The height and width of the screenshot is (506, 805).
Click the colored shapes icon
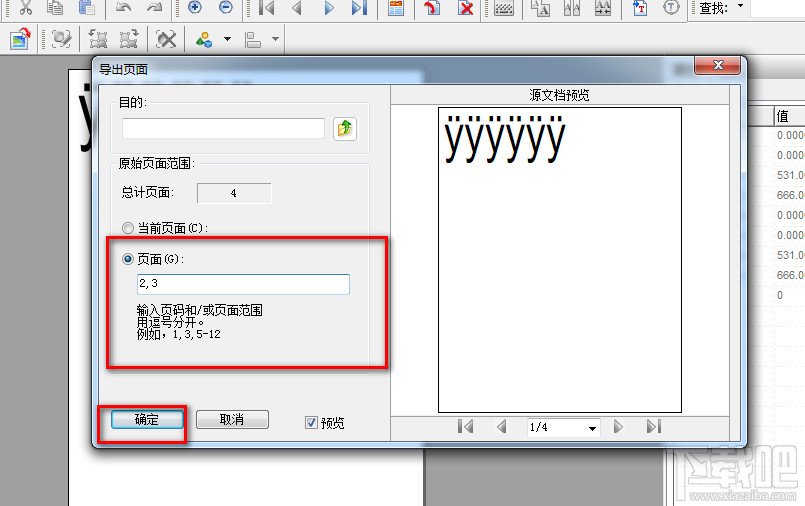coord(204,39)
